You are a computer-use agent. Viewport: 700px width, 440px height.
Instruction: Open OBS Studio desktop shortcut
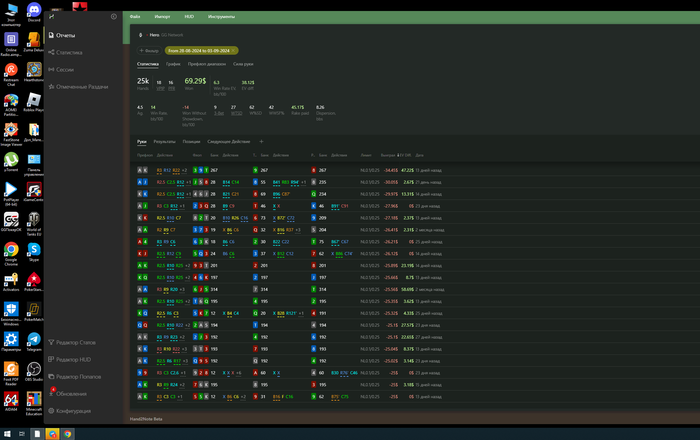(34, 372)
